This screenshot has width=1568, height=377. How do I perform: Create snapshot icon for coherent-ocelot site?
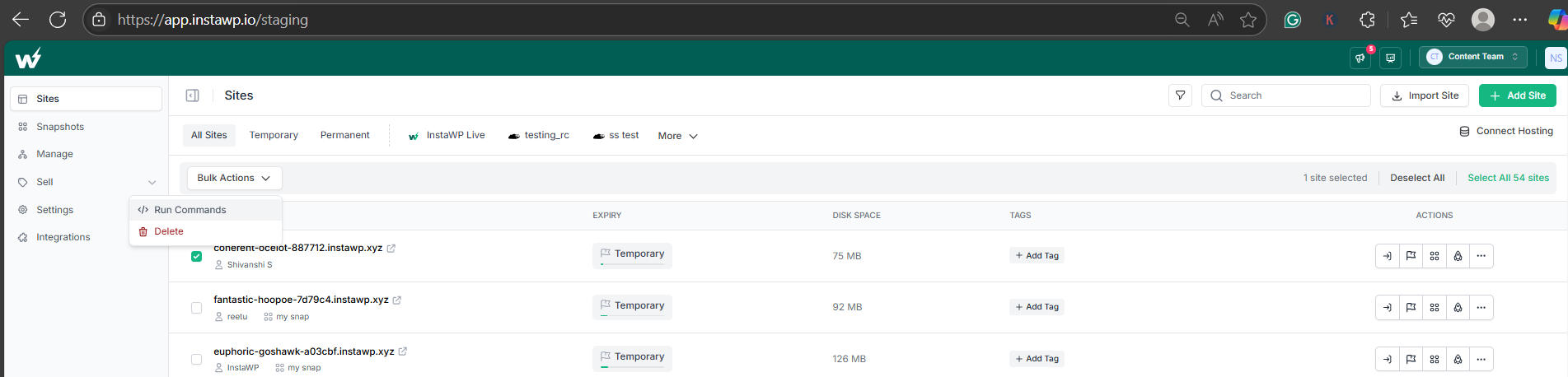(1435, 256)
